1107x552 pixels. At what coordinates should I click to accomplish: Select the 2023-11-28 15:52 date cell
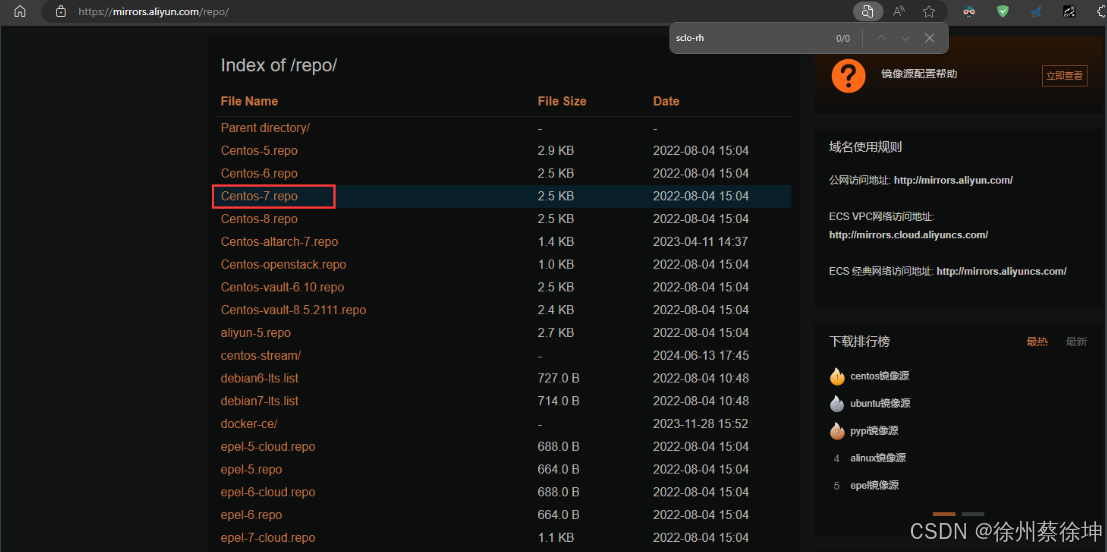(701, 424)
